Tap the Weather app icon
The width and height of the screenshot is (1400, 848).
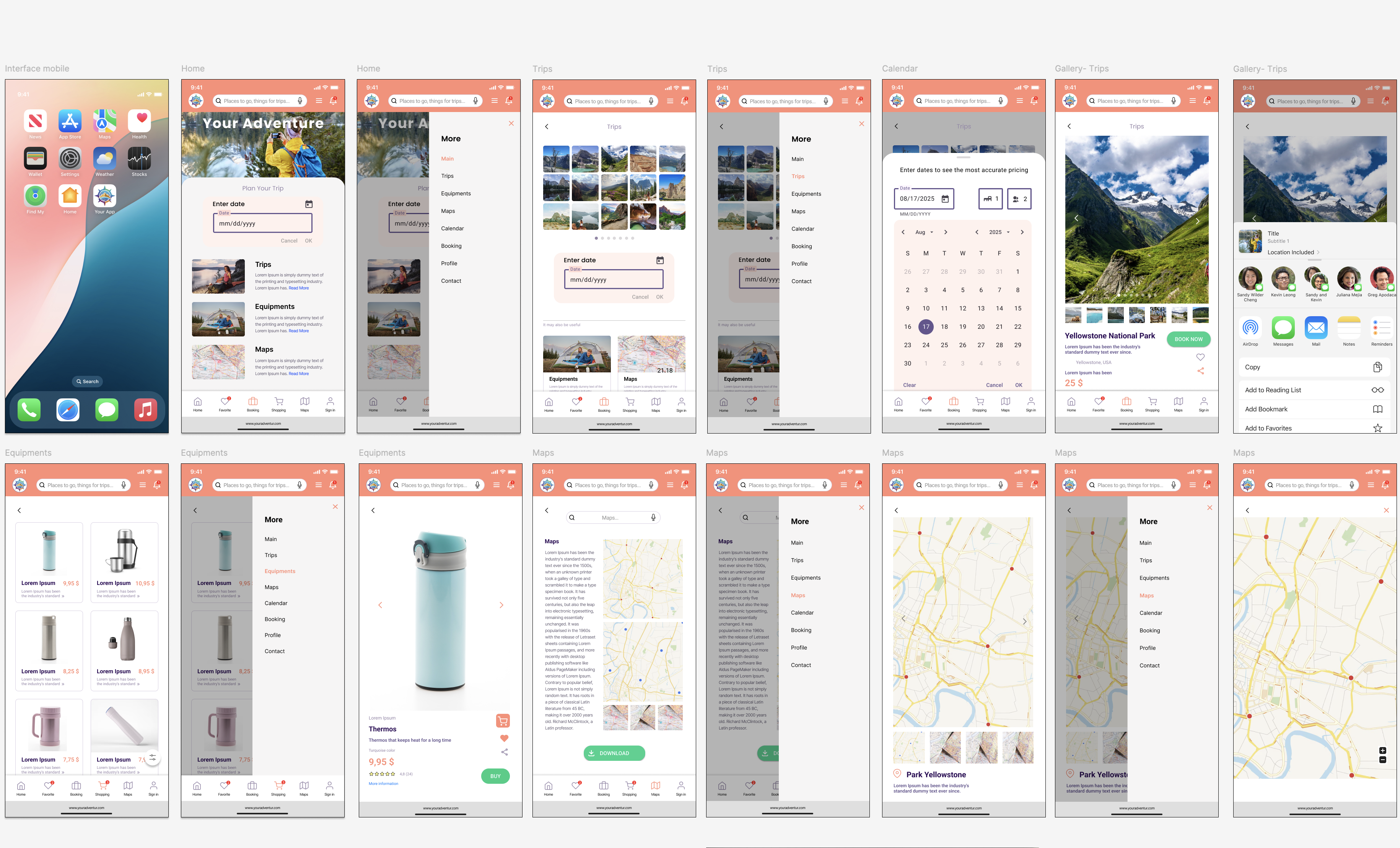pos(104,158)
